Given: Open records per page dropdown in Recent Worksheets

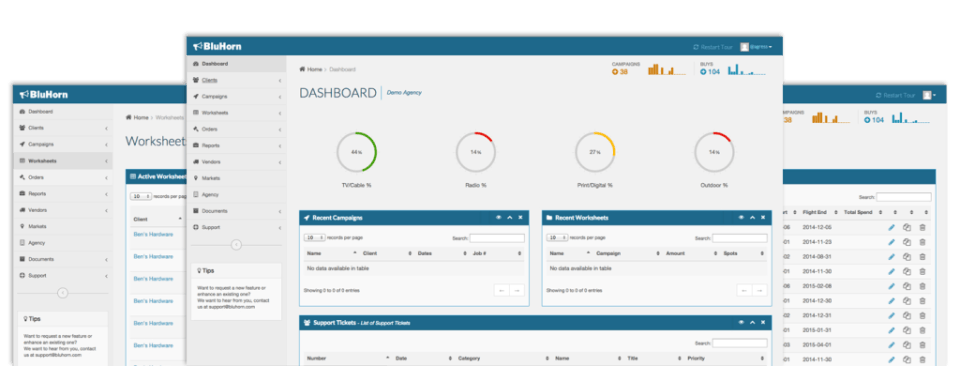Looking at the screenshot, I should click(557, 237).
